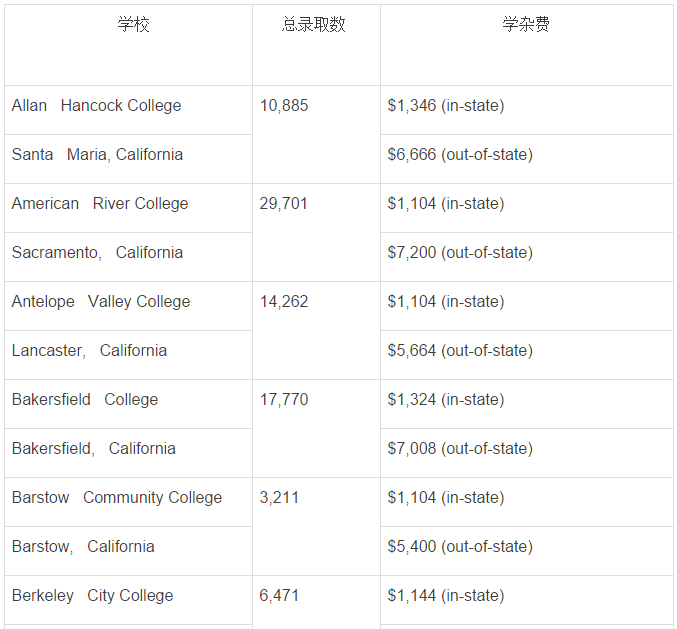Click the $5,400 (out-of-state) tuition cell
Viewport: 677px width, 629px height.
click(x=527, y=551)
